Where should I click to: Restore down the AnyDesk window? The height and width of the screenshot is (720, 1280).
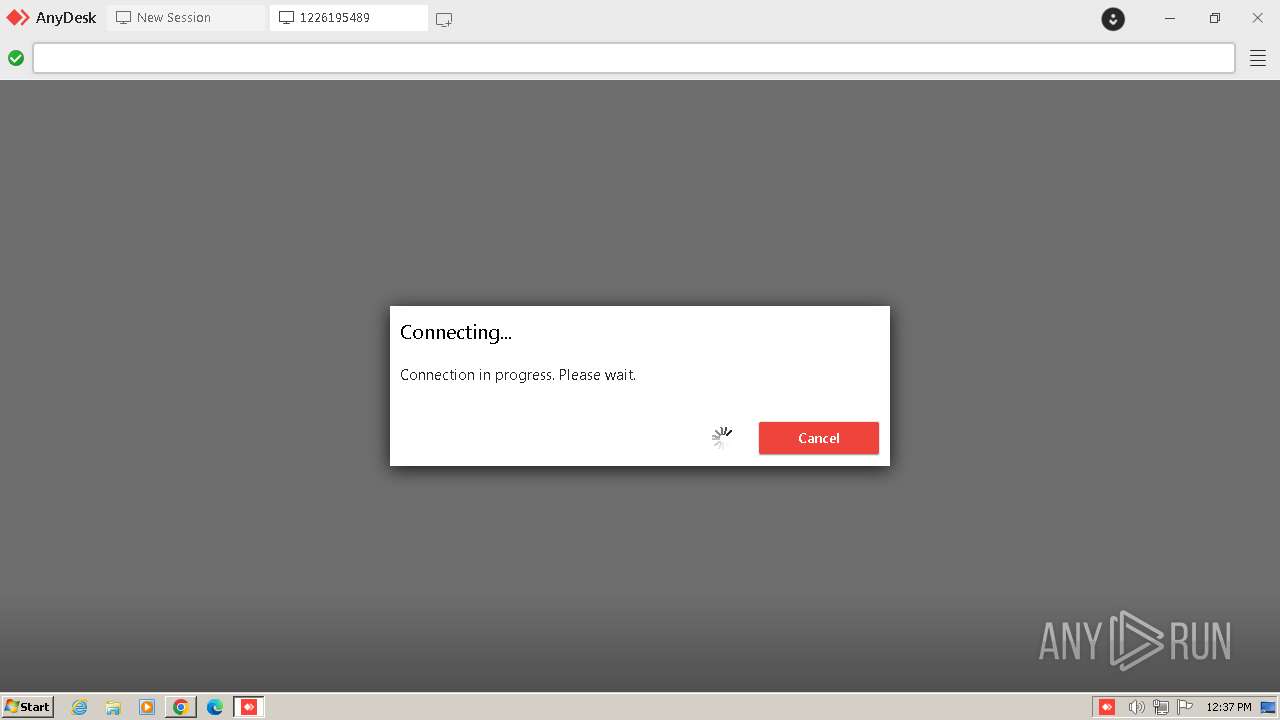(x=1214, y=18)
